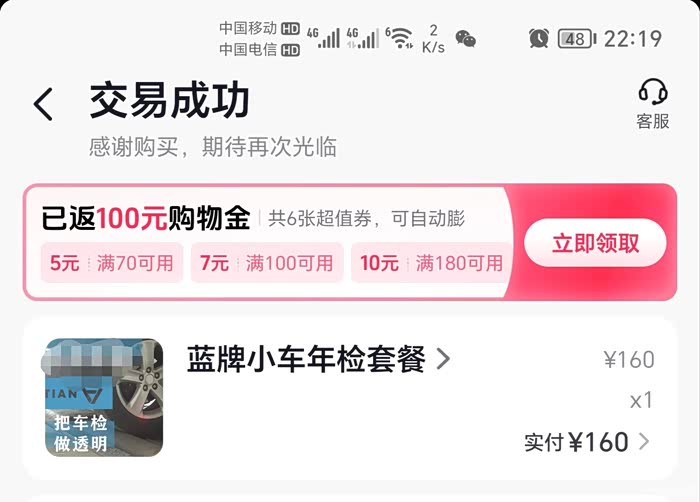Tap the Wi-Fi signal icon
This screenshot has width=700, height=502.
click(x=399, y=38)
